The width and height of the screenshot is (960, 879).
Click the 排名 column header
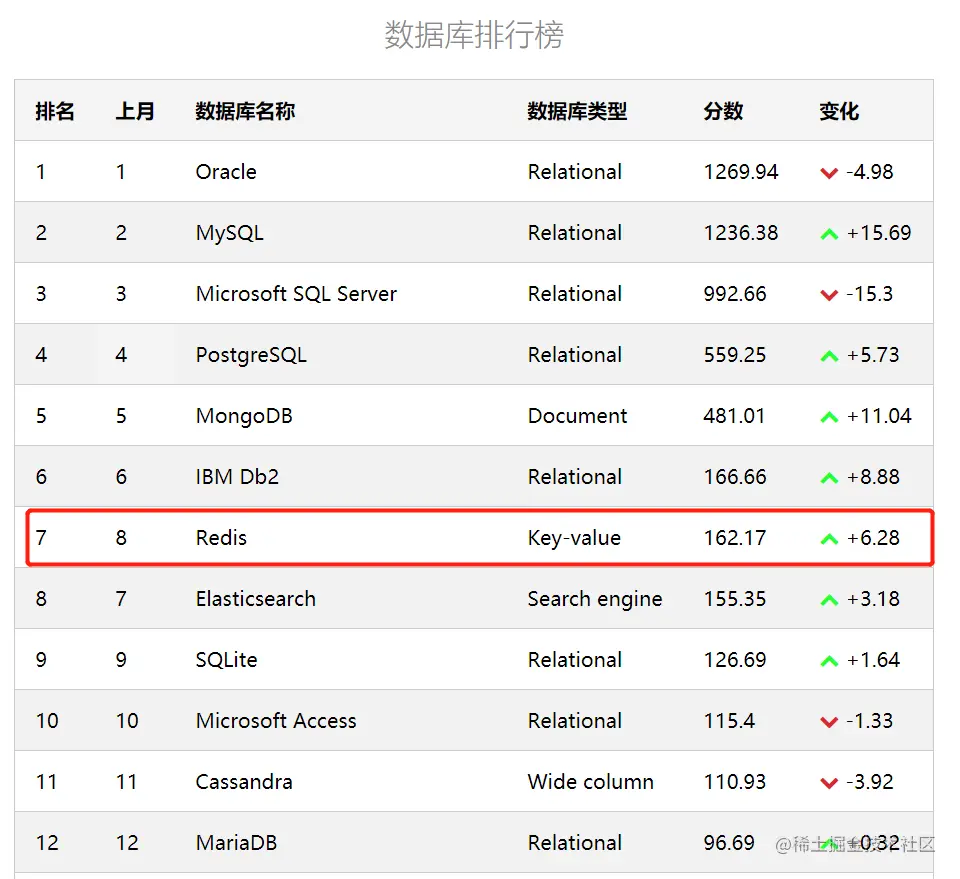pyautogui.click(x=55, y=111)
